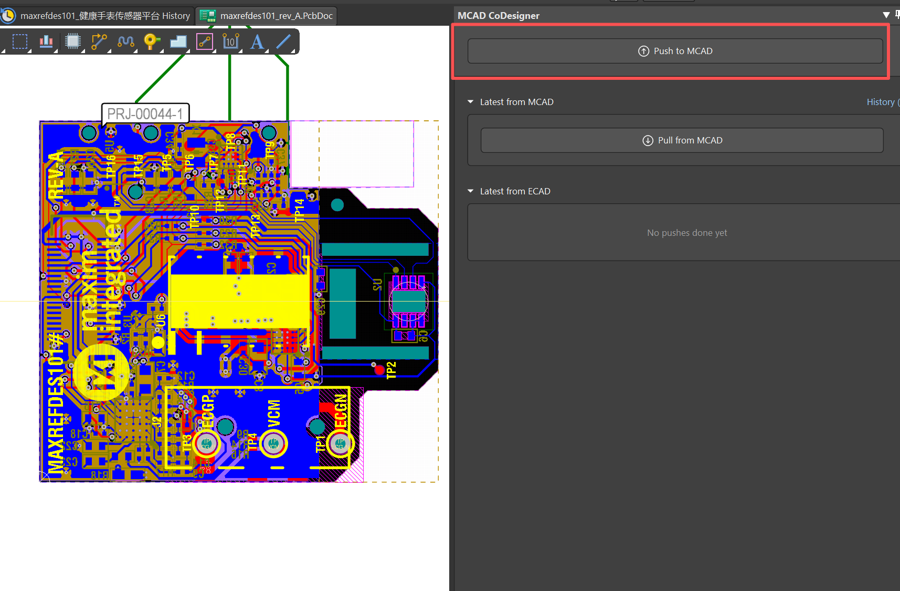Select the ECGN test pad on the PCB
The image size is (900, 591).
[x=340, y=444]
